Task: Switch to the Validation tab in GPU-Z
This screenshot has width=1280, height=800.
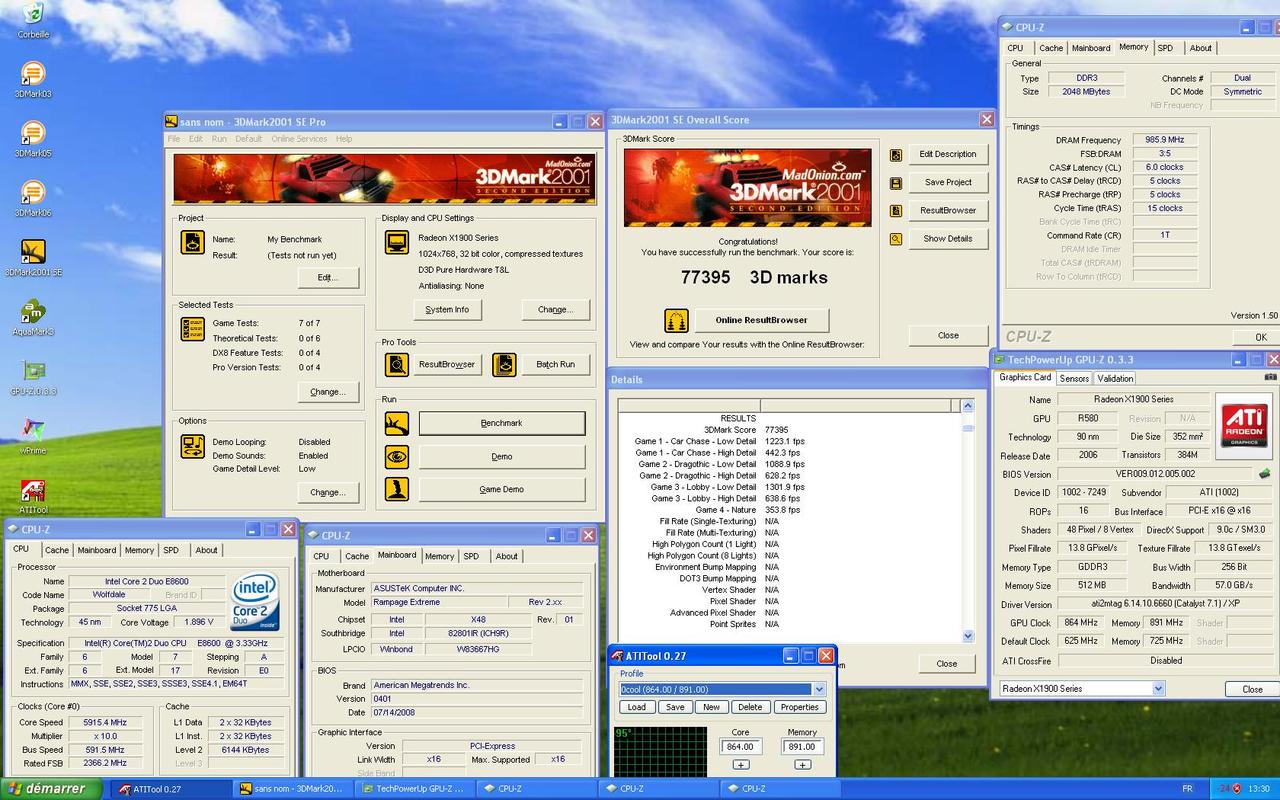Action: pyautogui.click(x=1115, y=378)
